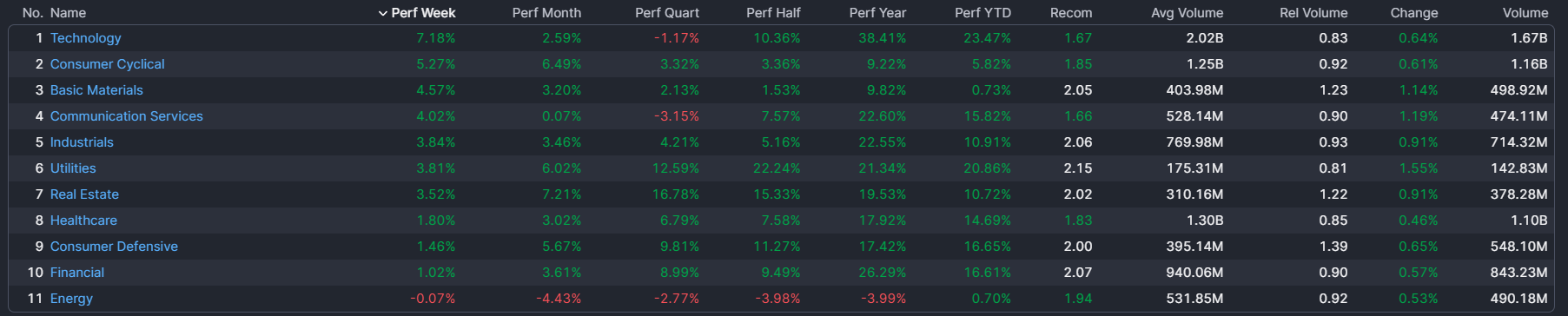Sort by Recom column header

pyautogui.click(x=1071, y=13)
